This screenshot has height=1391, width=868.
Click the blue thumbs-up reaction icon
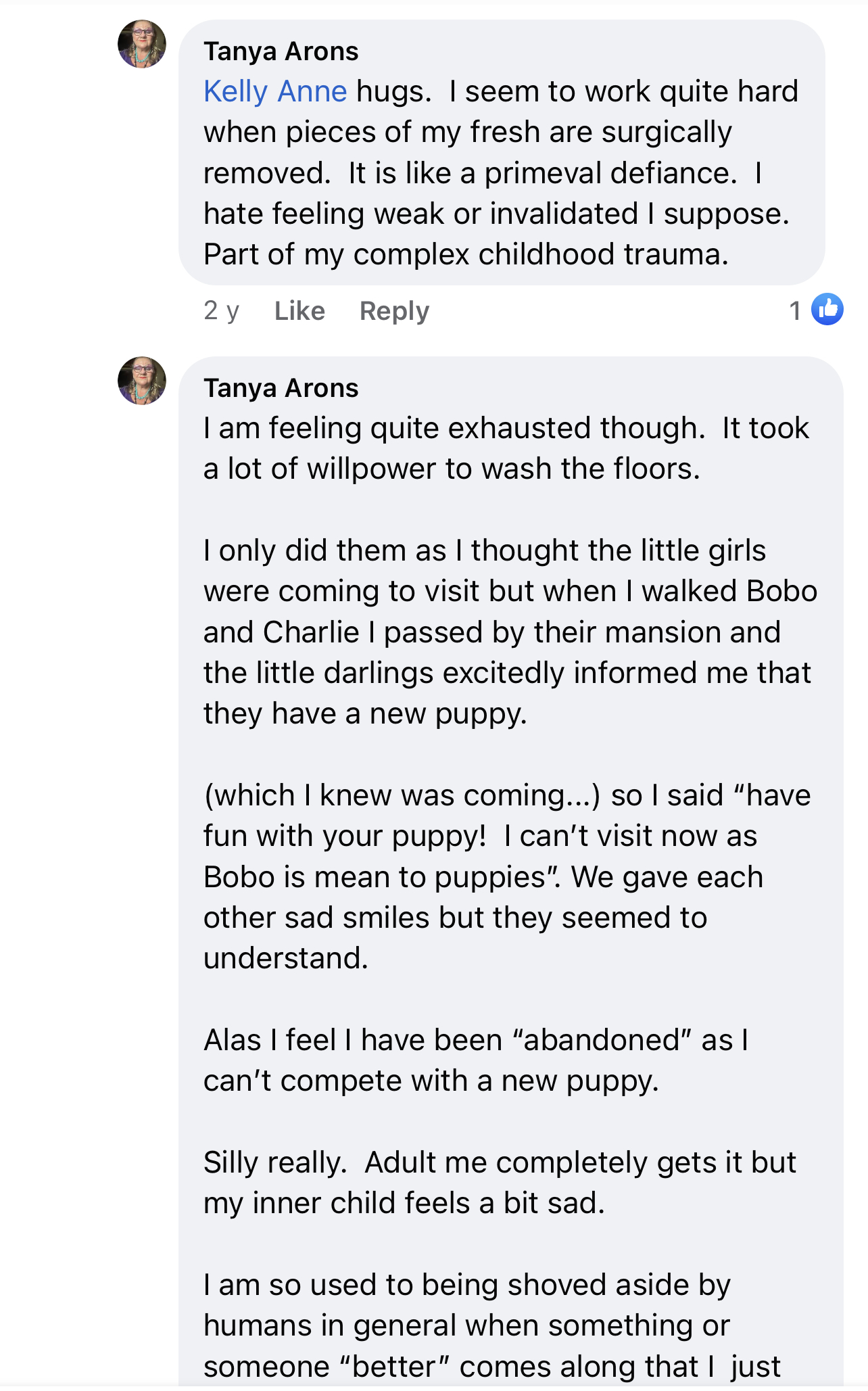pos(827,310)
